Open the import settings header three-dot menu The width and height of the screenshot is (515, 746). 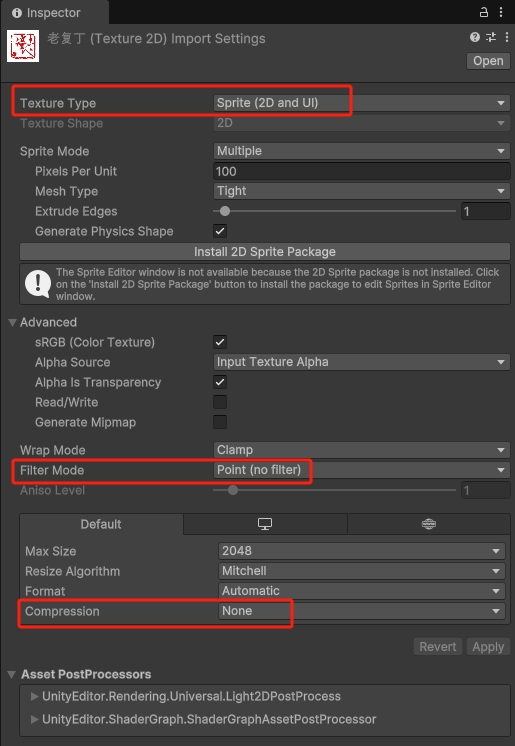506,37
